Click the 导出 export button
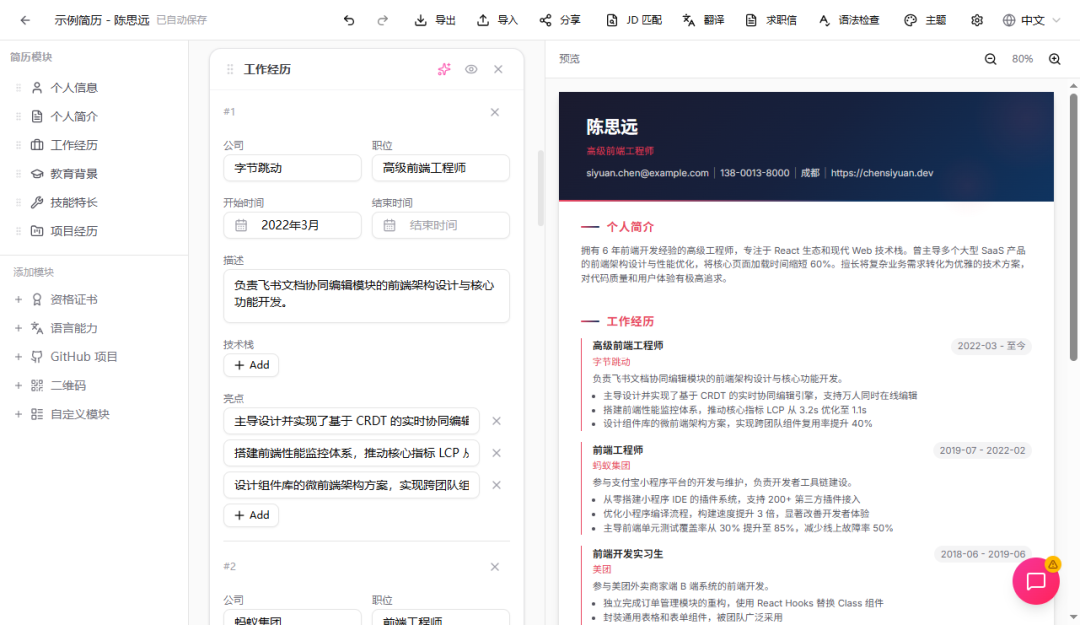 pos(435,20)
